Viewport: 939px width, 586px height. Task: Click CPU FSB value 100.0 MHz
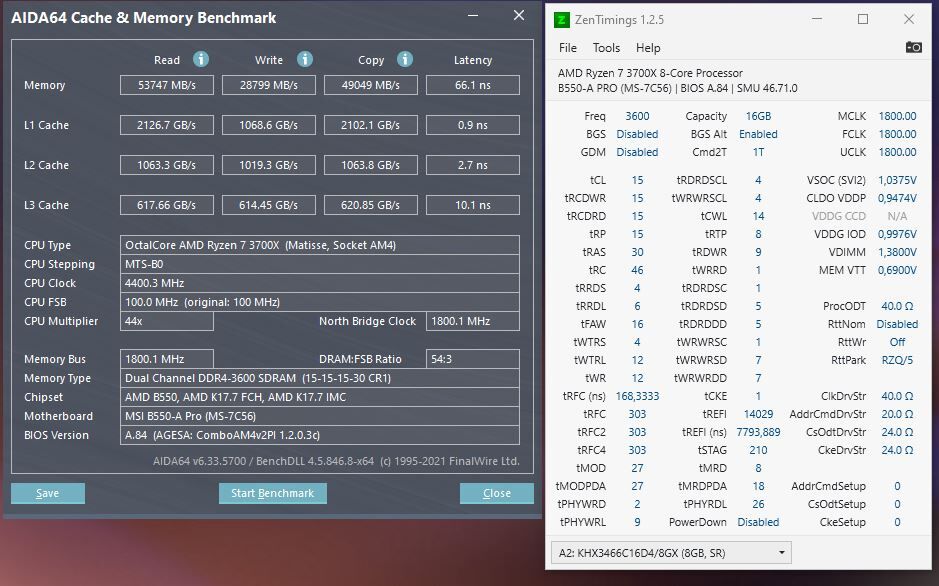[320, 302]
